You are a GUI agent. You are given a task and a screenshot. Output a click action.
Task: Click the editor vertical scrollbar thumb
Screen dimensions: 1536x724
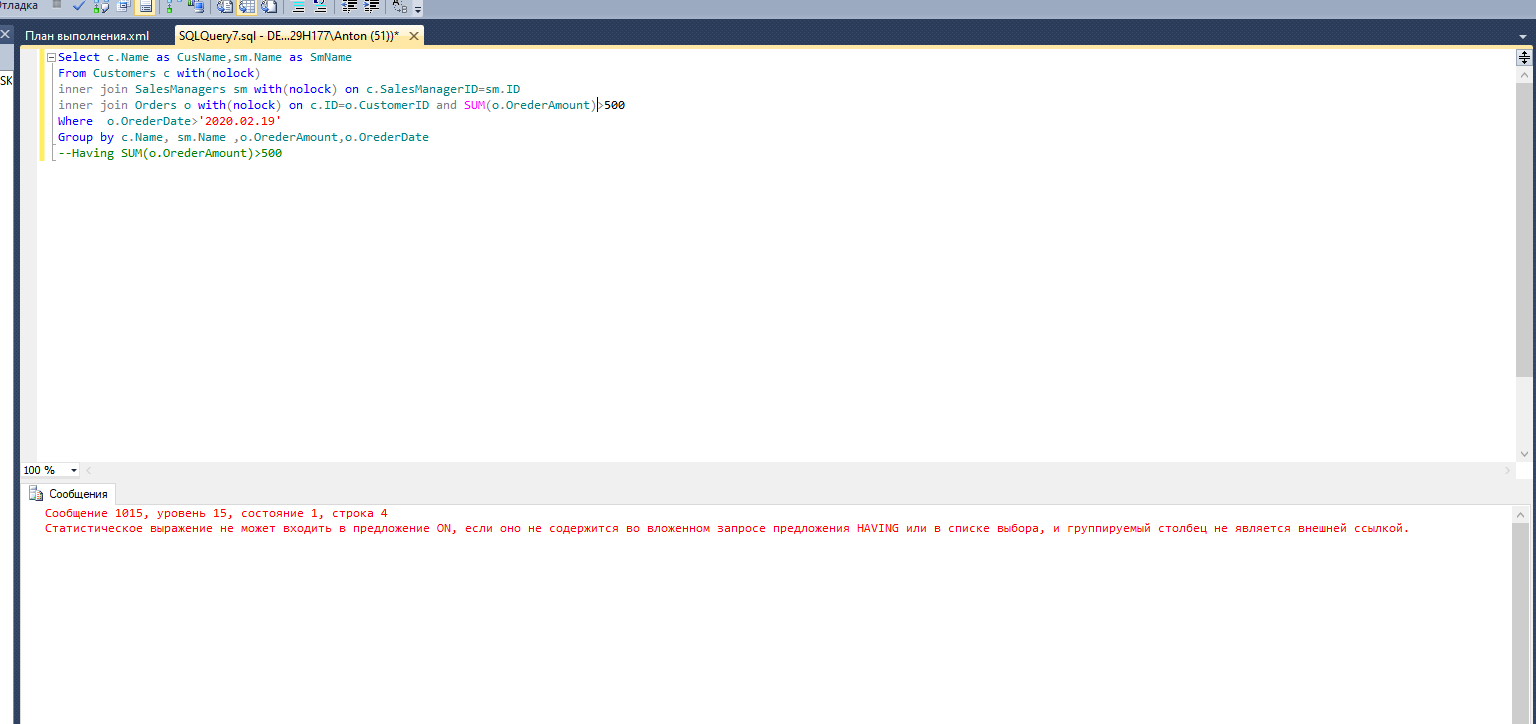1524,229
